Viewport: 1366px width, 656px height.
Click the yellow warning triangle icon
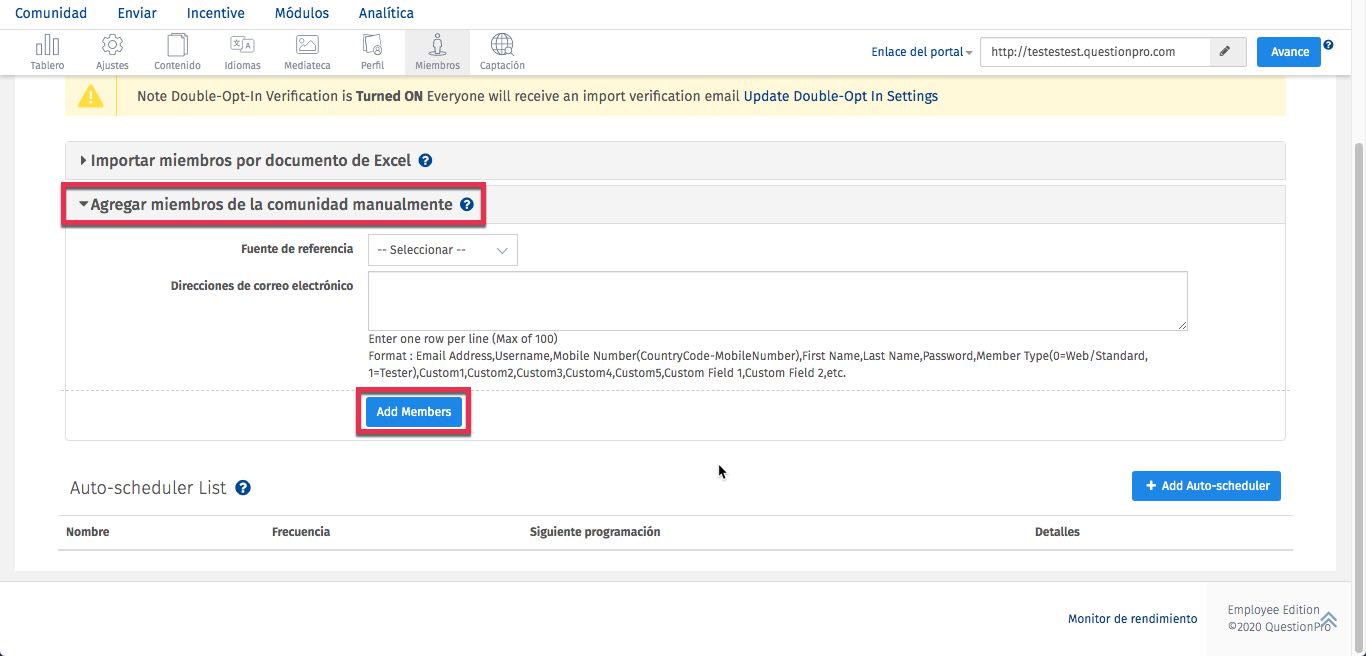point(91,96)
